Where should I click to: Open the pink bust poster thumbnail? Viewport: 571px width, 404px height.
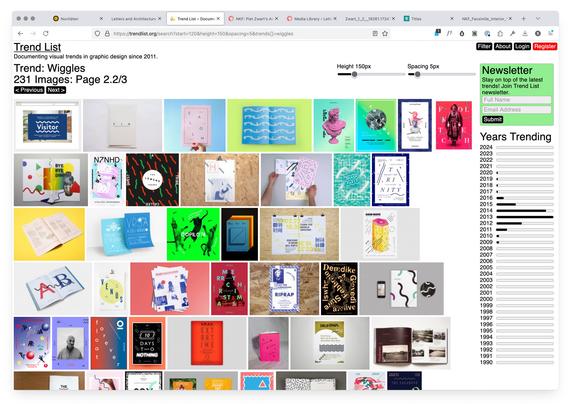[x=334, y=125]
